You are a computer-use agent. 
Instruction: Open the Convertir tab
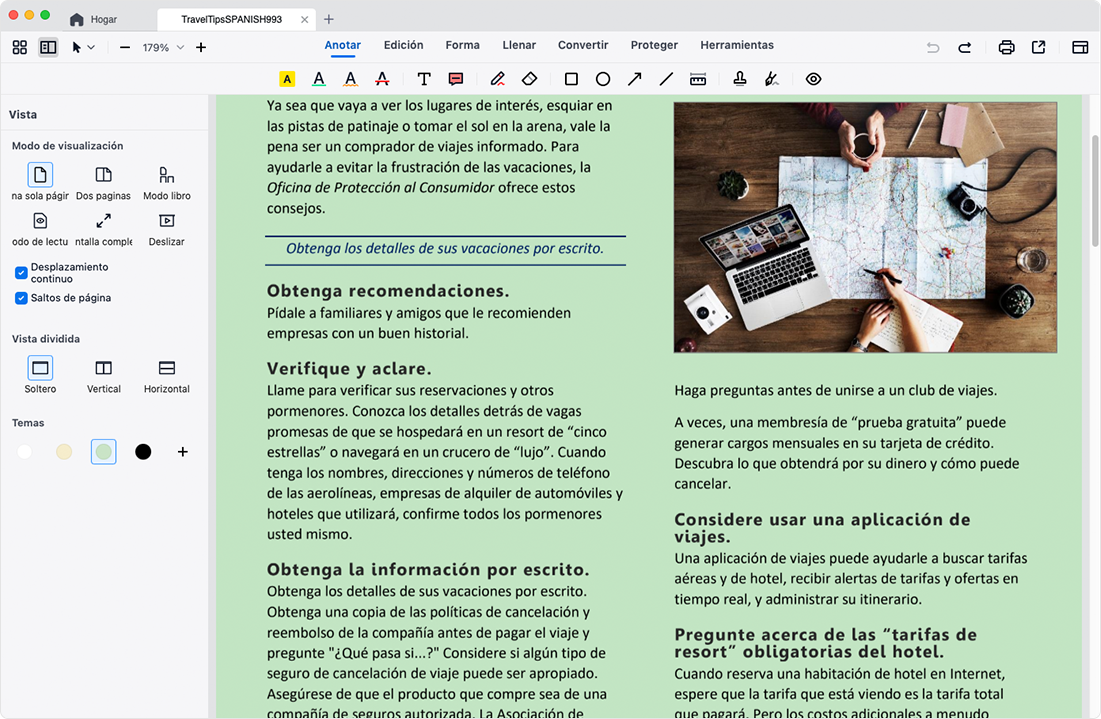pos(583,45)
